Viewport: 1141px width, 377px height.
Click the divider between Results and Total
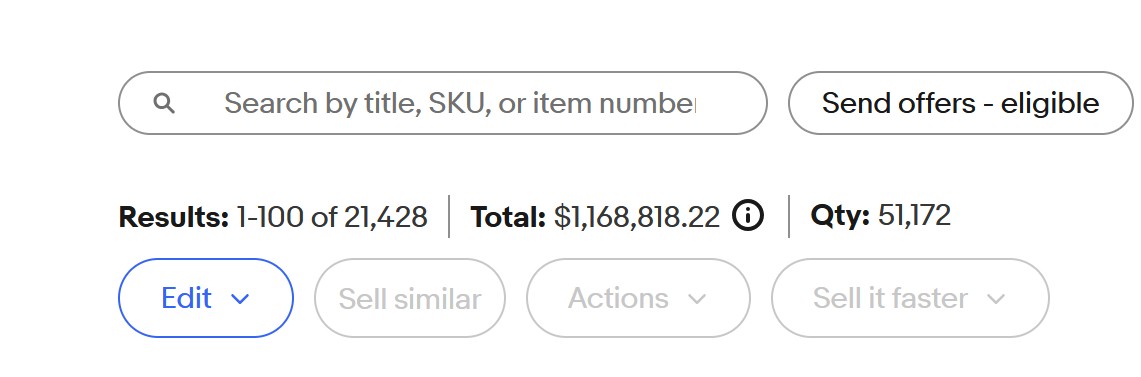tap(449, 216)
